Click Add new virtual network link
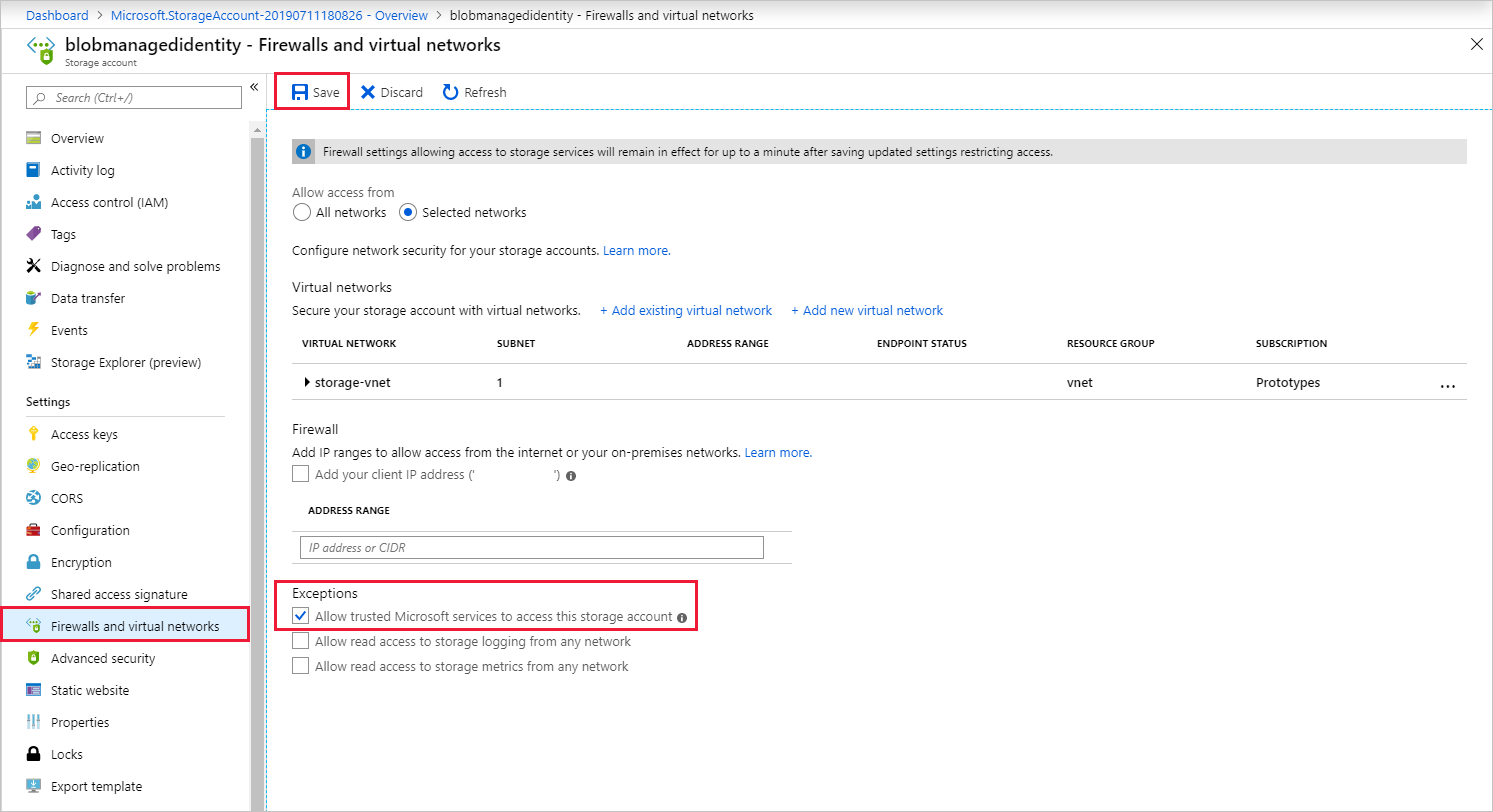 tap(866, 310)
